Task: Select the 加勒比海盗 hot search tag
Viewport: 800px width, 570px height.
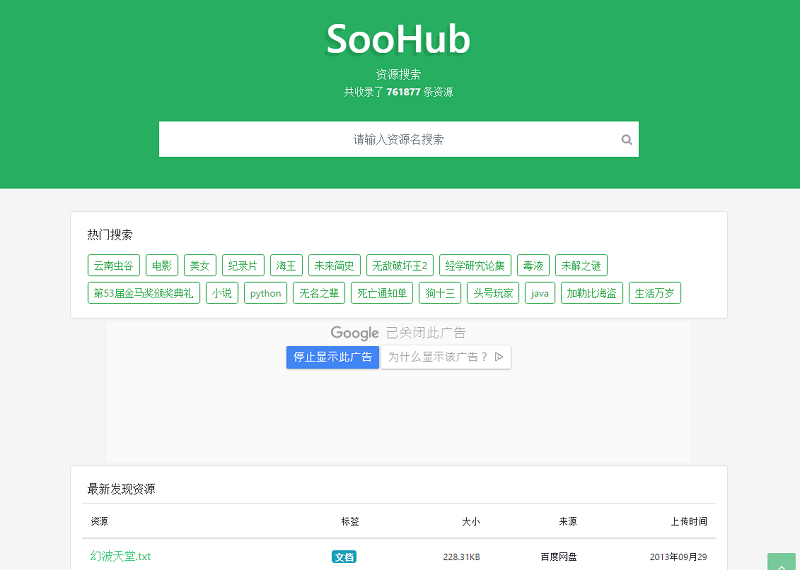Action: pyautogui.click(x=592, y=293)
